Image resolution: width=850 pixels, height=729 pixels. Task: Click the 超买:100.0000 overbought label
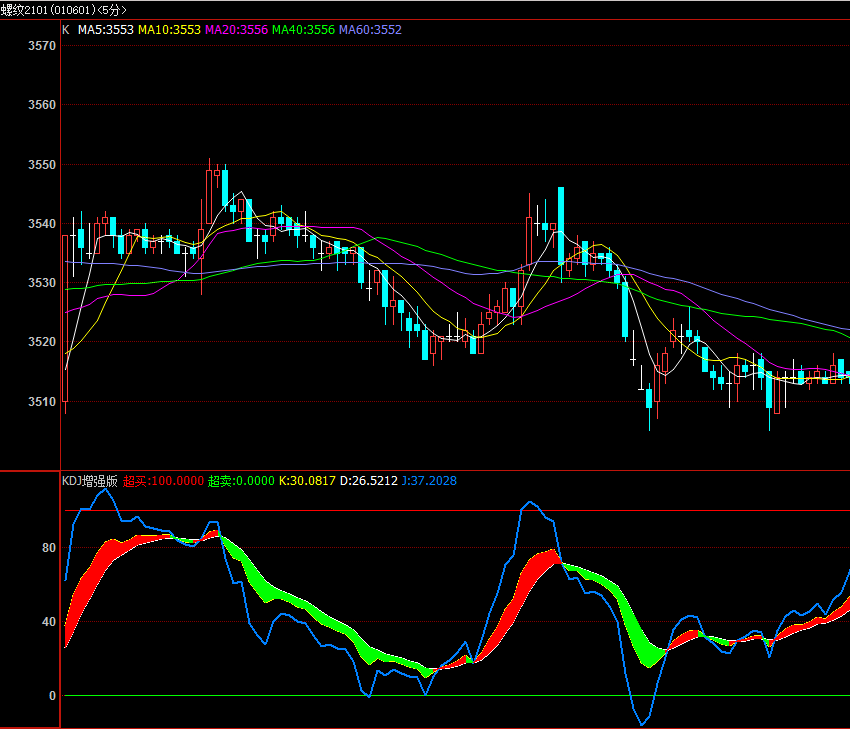tap(163, 481)
